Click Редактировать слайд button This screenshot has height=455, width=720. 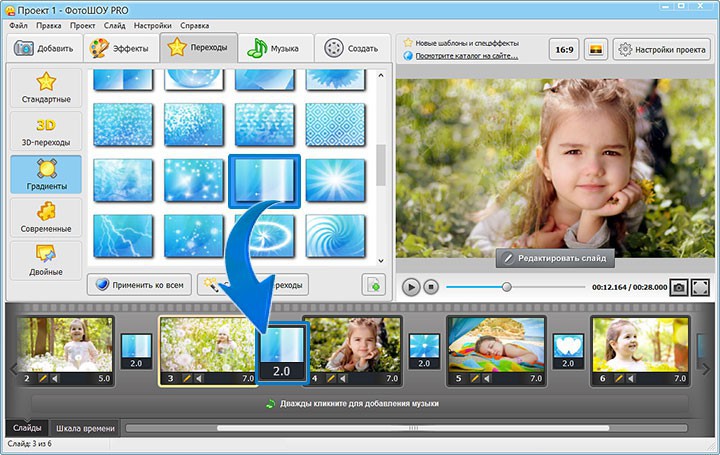(555, 258)
